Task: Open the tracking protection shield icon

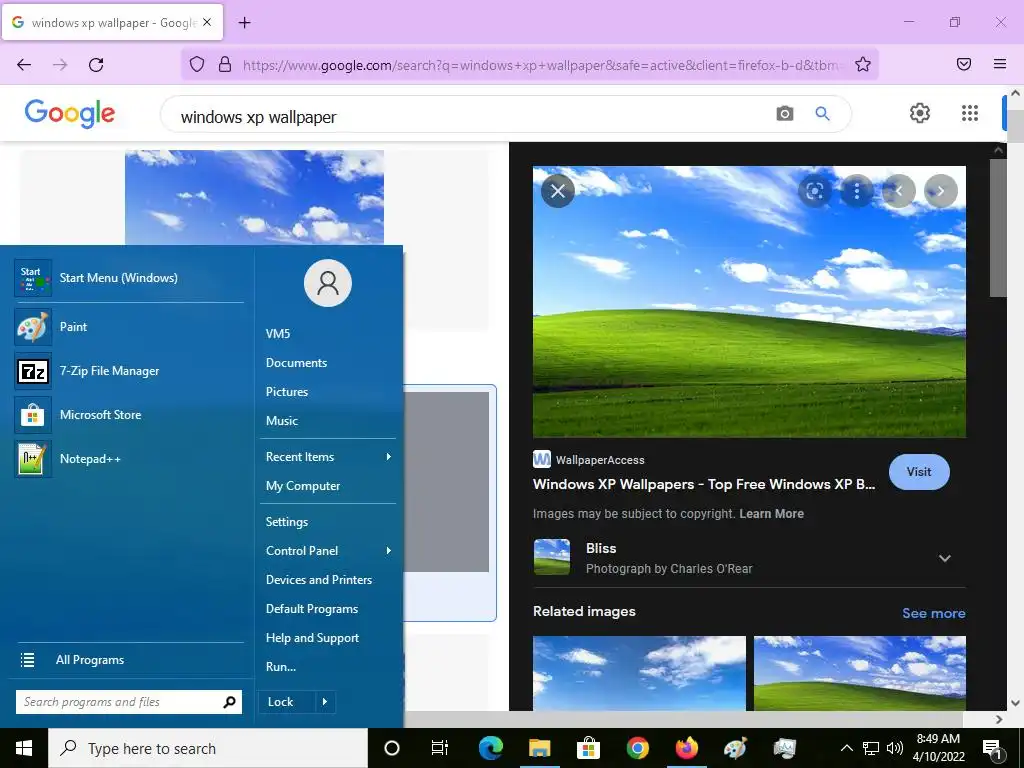Action: (197, 64)
